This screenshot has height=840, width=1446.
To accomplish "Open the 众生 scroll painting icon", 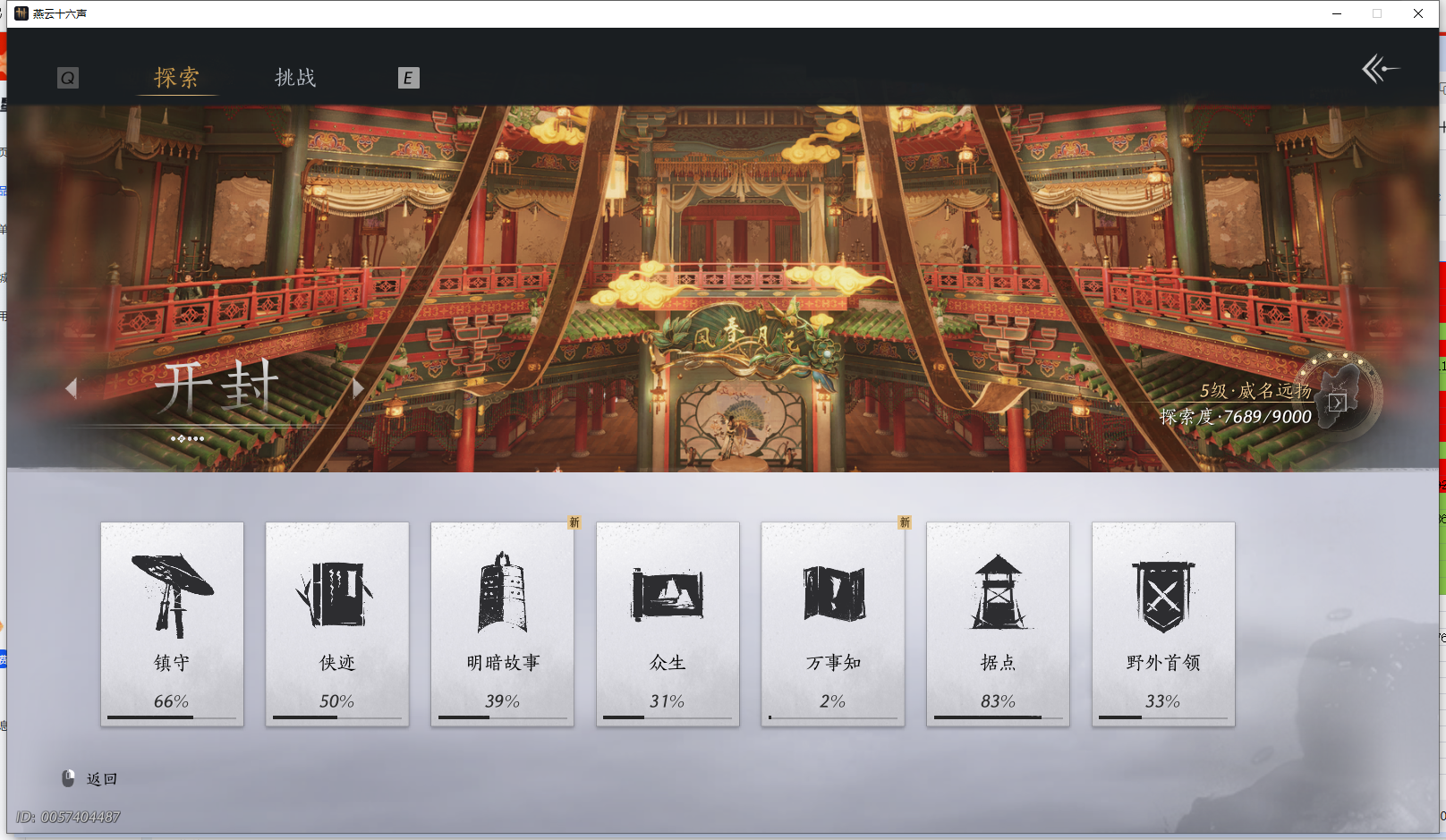I will pyautogui.click(x=668, y=594).
